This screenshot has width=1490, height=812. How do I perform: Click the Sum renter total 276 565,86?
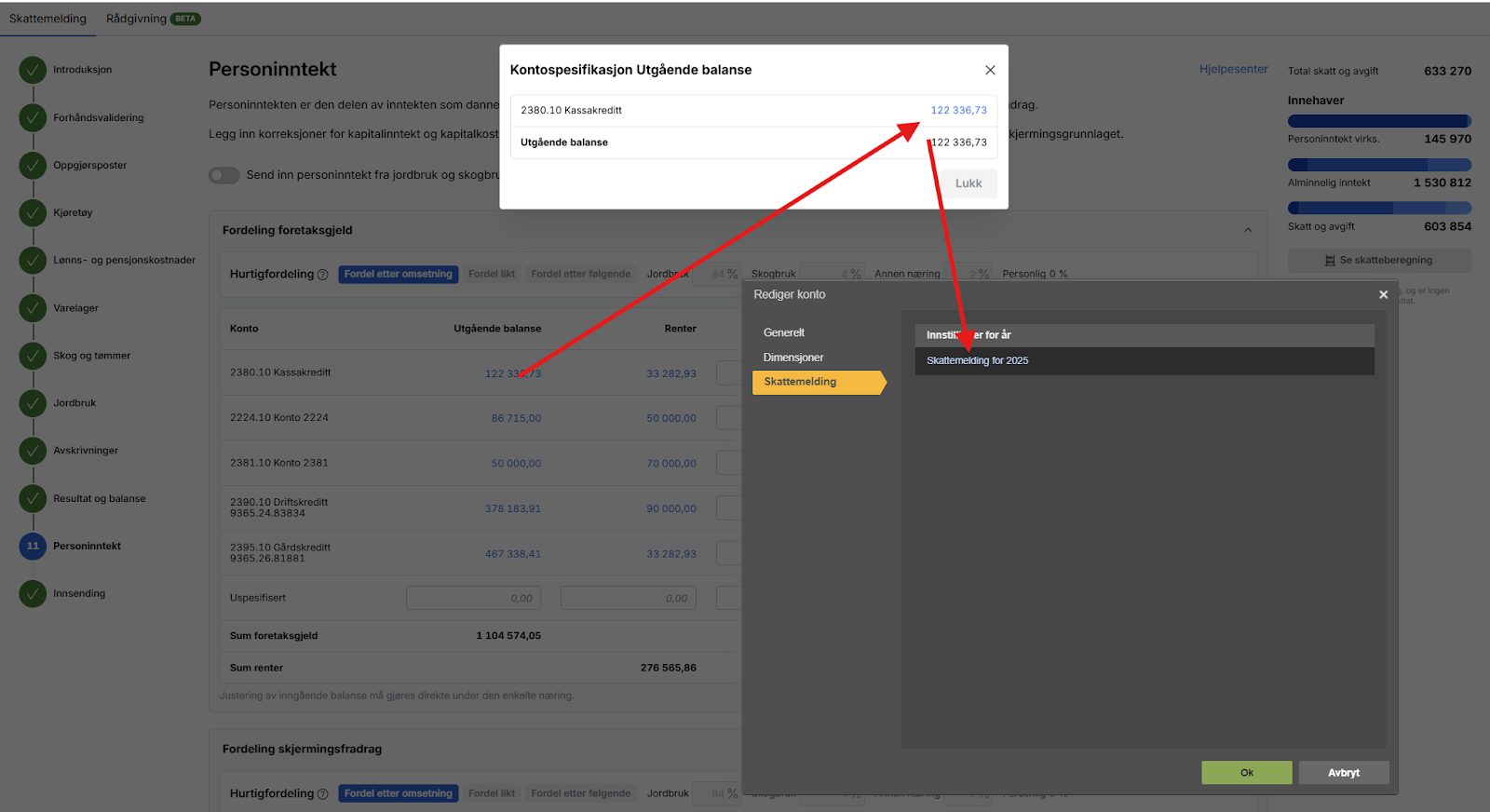click(669, 669)
